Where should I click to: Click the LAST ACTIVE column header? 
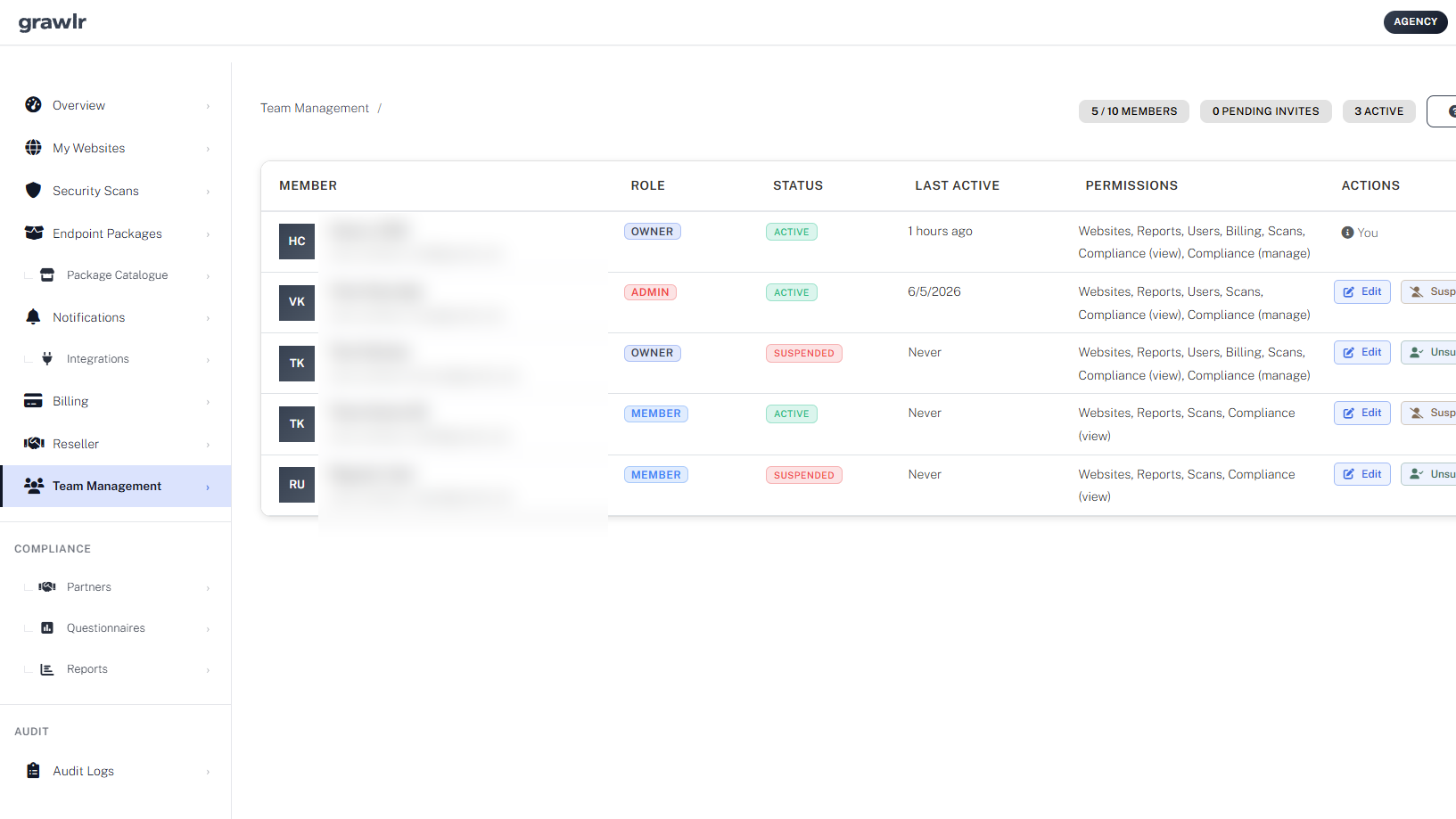[957, 185]
